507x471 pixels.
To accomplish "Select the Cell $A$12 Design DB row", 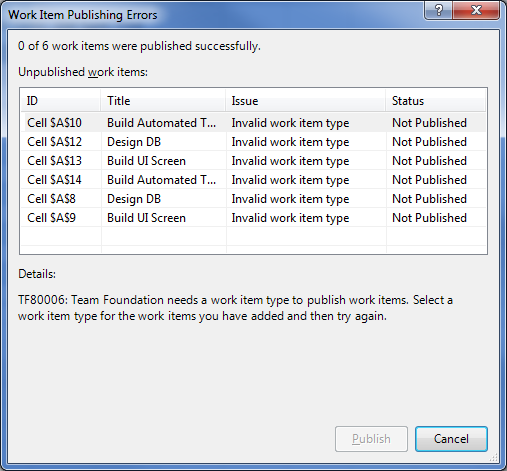I will [x=253, y=142].
